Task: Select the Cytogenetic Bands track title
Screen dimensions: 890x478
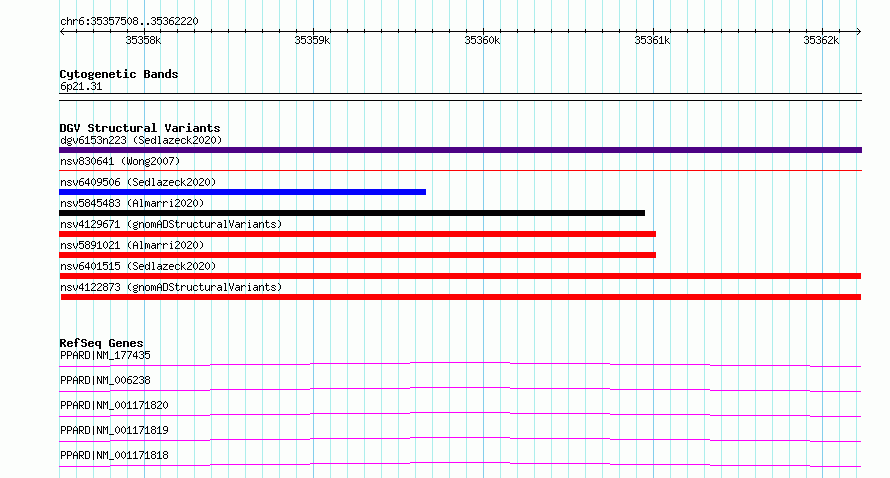Action: coord(119,74)
